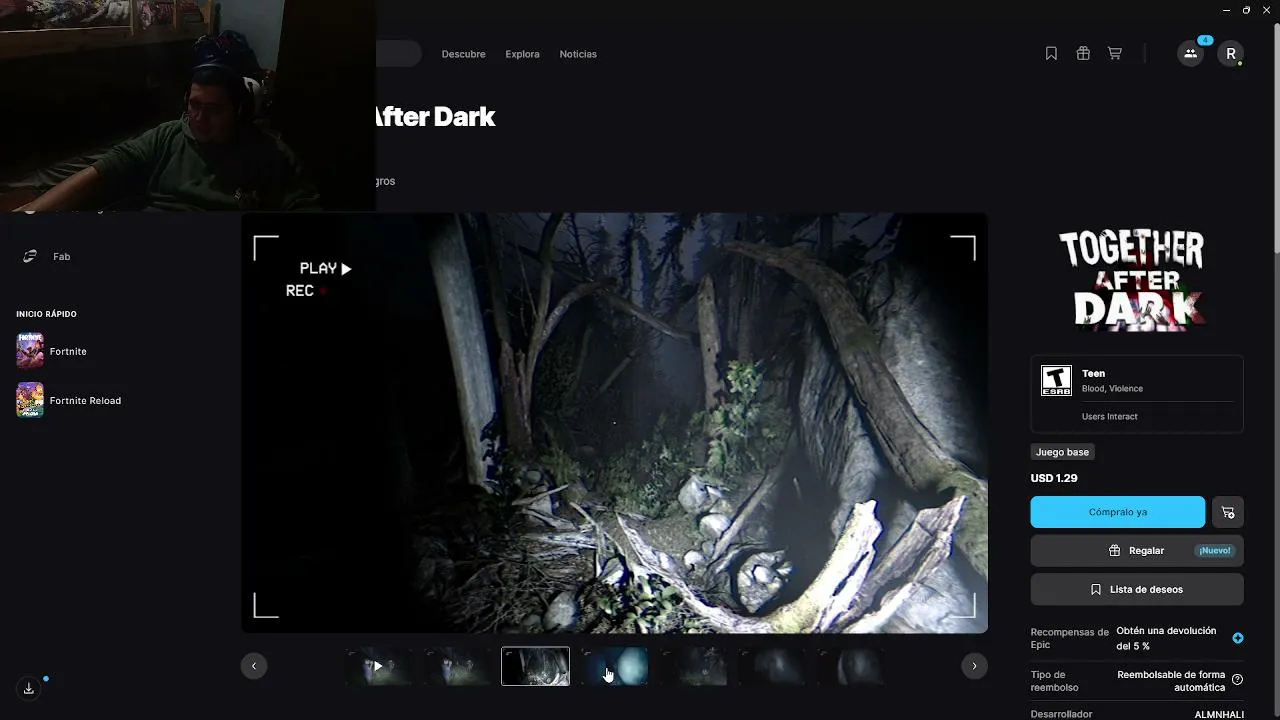The width and height of the screenshot is (1280, 720).
Task: Open the Fortnite quick launch label
Action: 68,352
